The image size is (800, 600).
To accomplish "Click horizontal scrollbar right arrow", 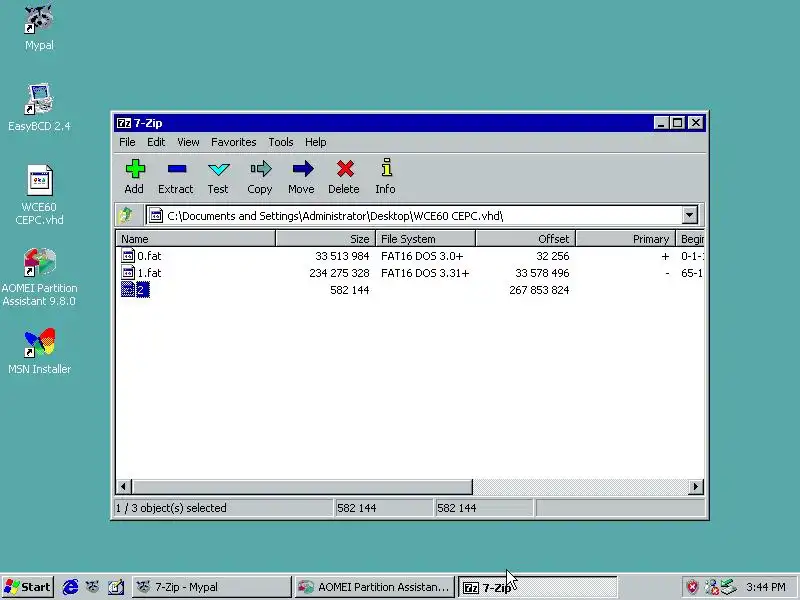I will pos(695,487).
